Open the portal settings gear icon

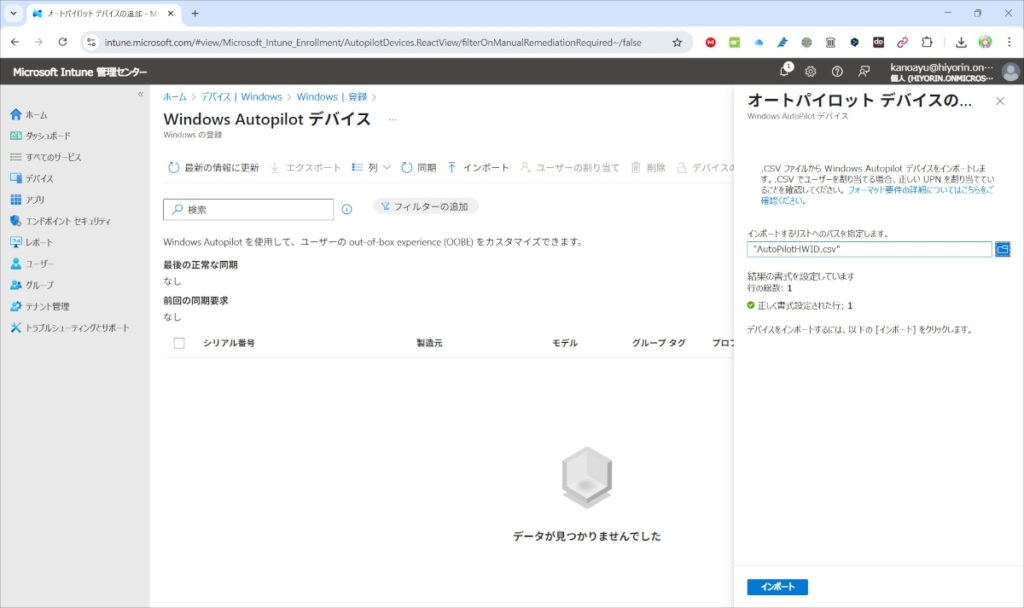tap(810, 71)
